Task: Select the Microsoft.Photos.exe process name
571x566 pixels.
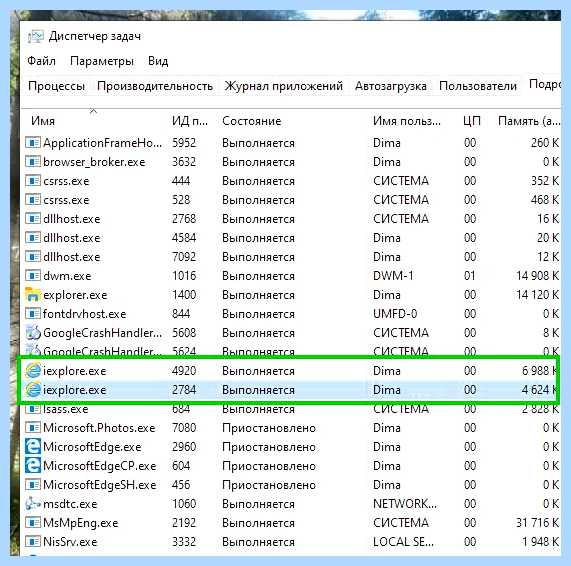Action: coord(99,428)
